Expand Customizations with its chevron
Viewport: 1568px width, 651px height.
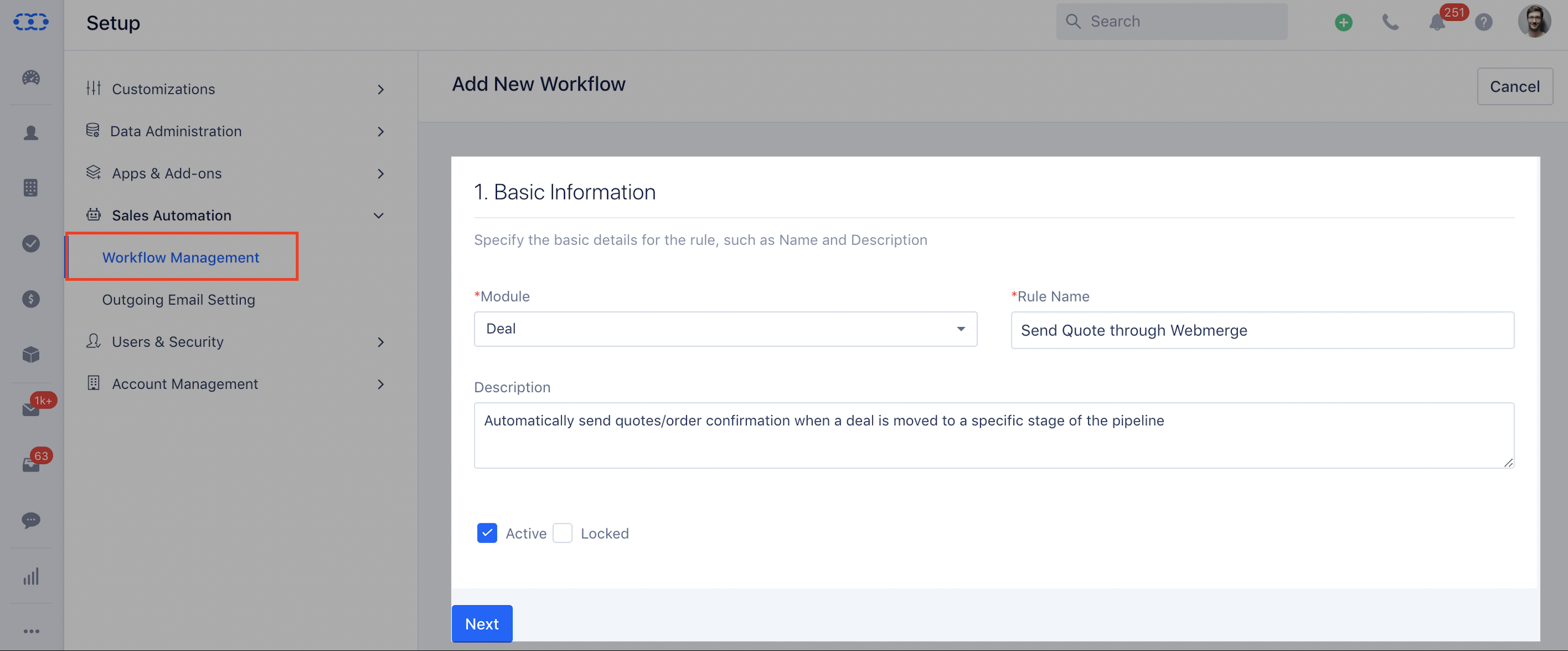pyautogui.click(x=380, y=89)
